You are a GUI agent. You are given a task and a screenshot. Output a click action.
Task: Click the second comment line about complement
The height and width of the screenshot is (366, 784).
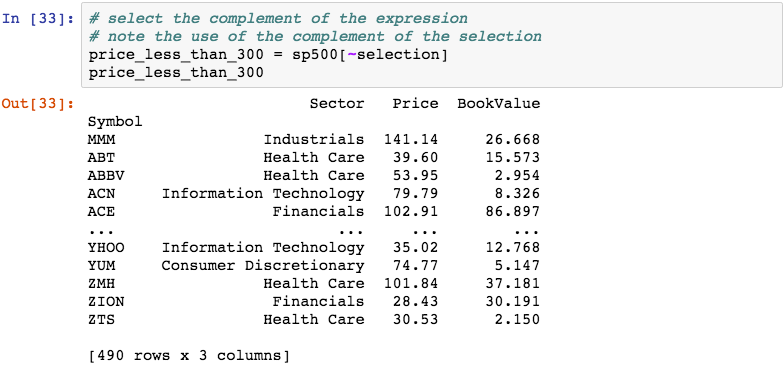pos(315,37)
